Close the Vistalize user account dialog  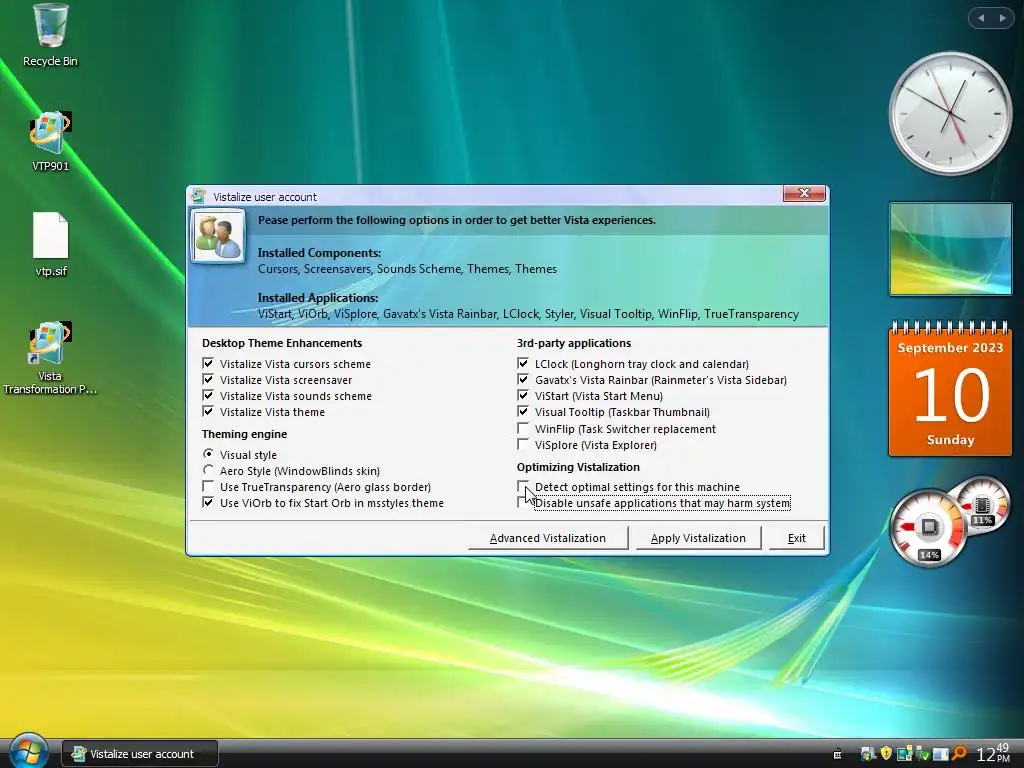(x=804, y=193)
